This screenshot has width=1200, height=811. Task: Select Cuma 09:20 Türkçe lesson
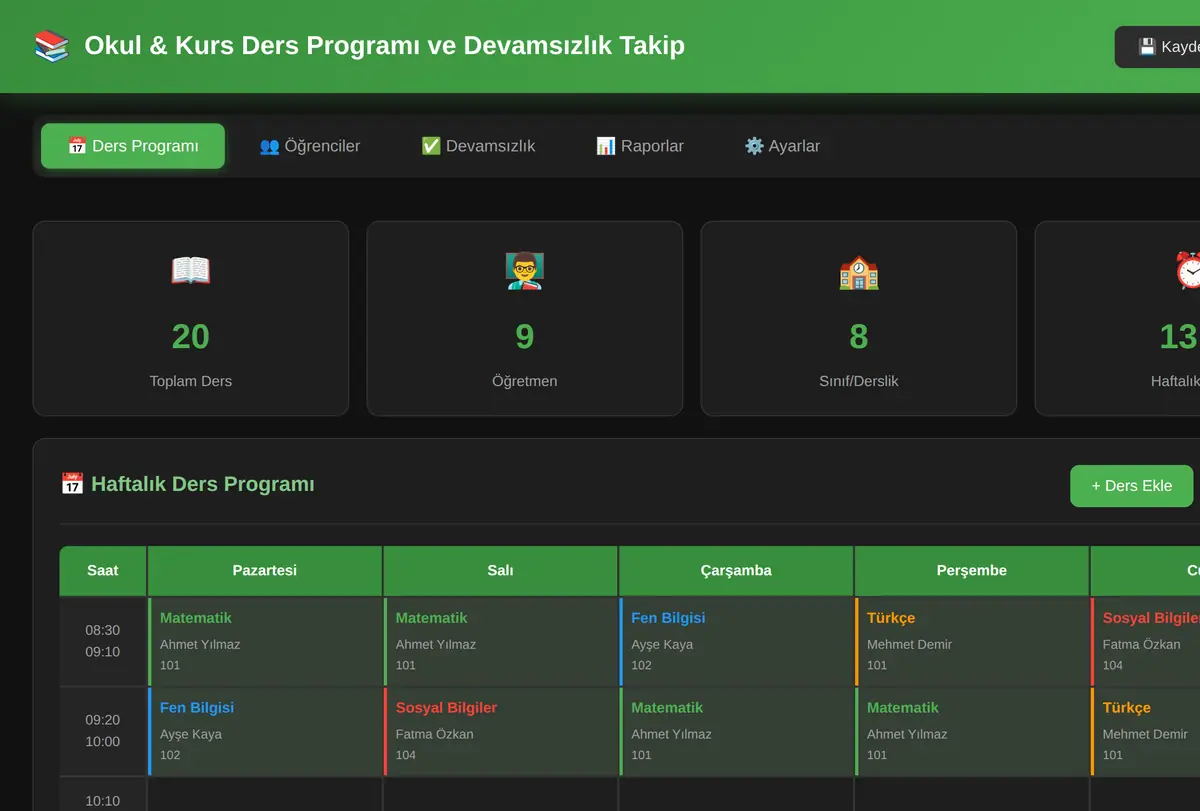click(x=1146, y=731)
